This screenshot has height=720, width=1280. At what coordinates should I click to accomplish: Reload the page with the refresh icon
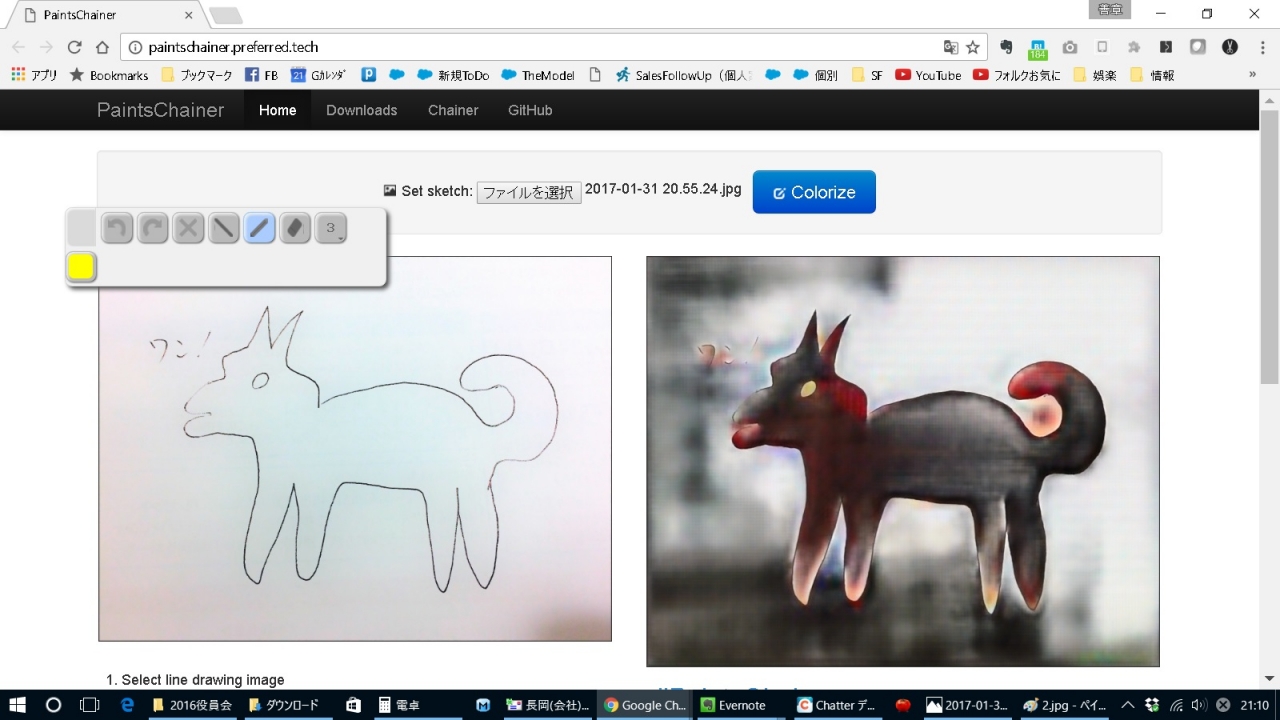[74, 47]
